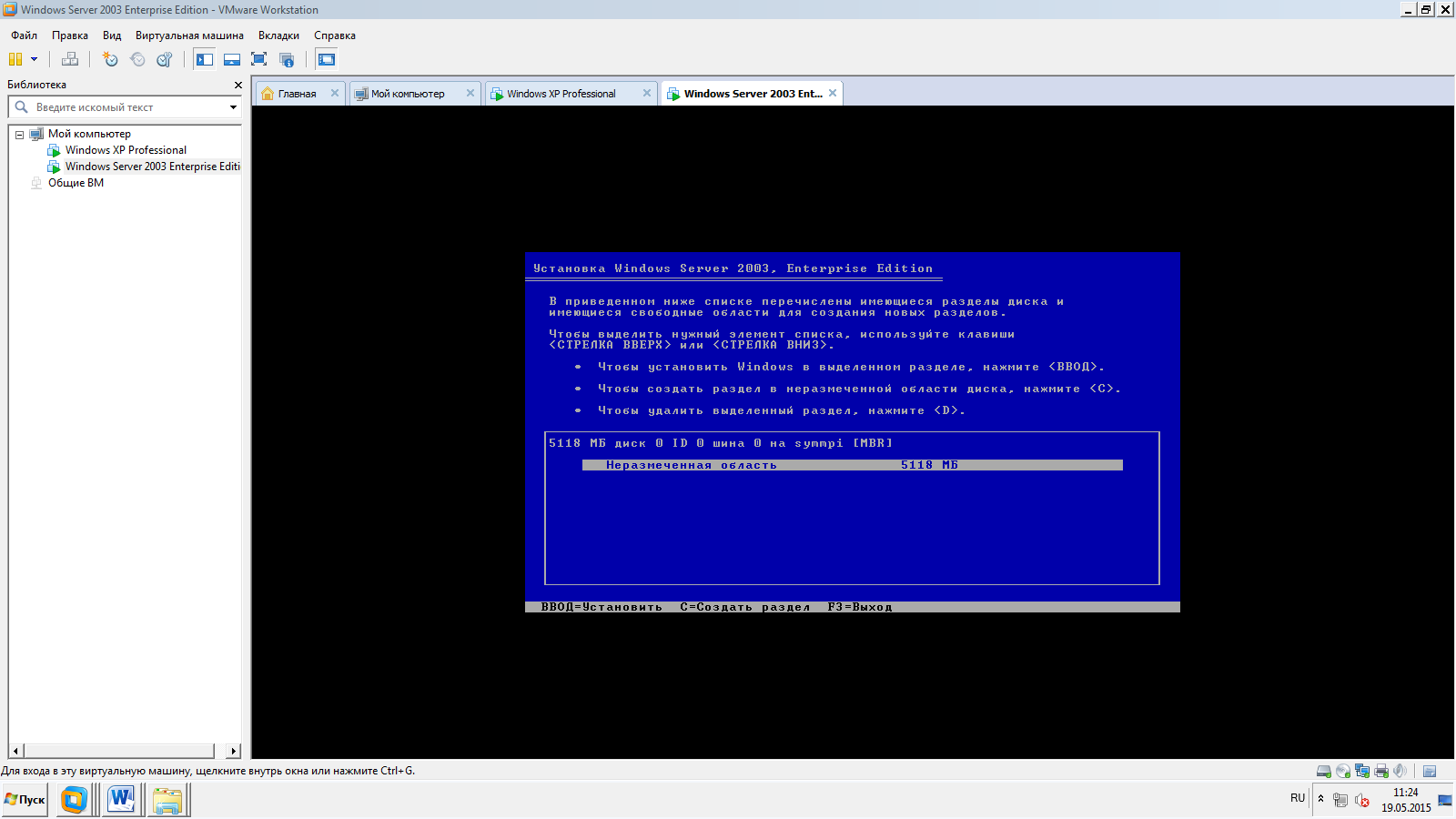This screenshot has height=819, width=1456.
Task: Click the printer device status icon
Action: pos(1381,771)
